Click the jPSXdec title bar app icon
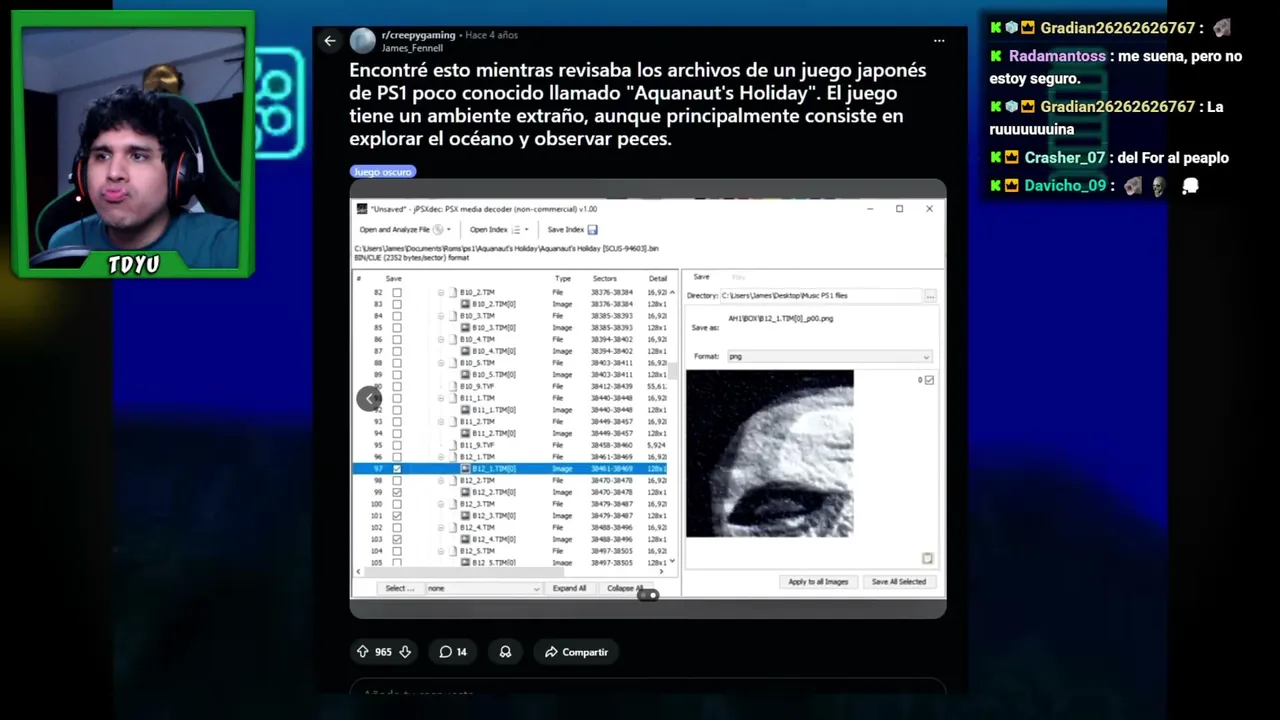This screenshot has height=720, width=1280. pos(363,209)
